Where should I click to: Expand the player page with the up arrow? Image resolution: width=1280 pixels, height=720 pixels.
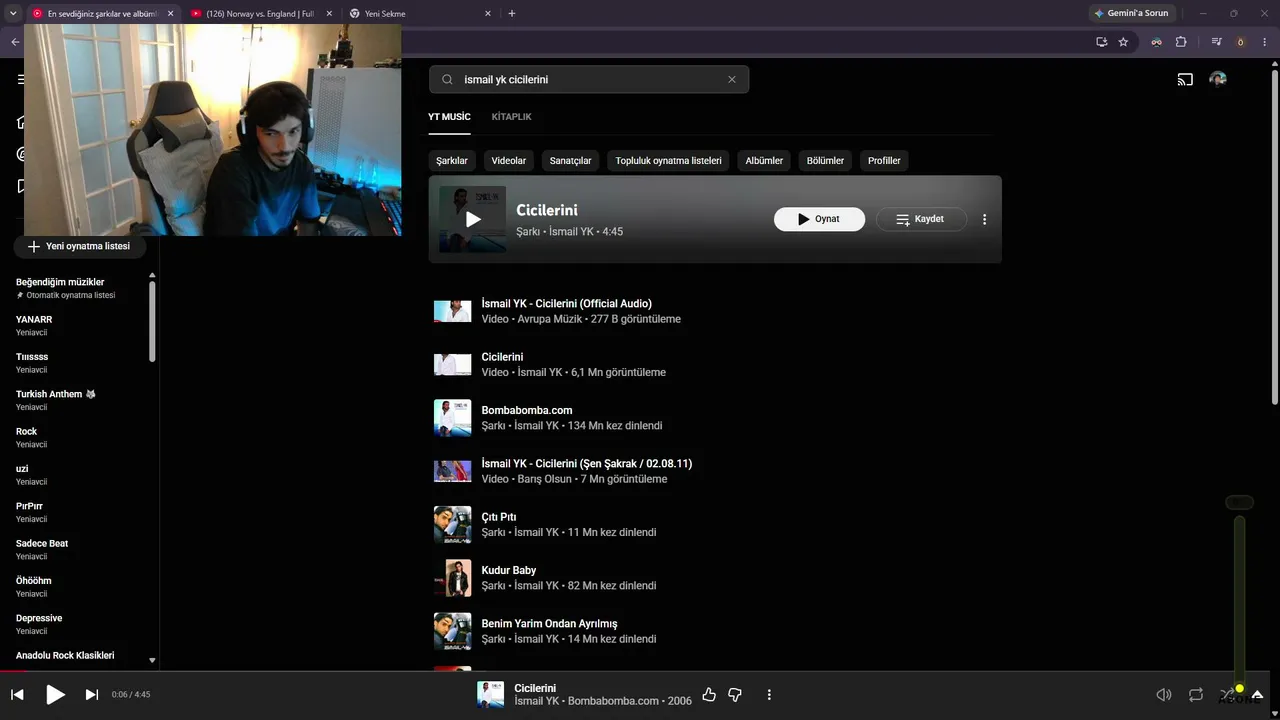click(1258, 694)
